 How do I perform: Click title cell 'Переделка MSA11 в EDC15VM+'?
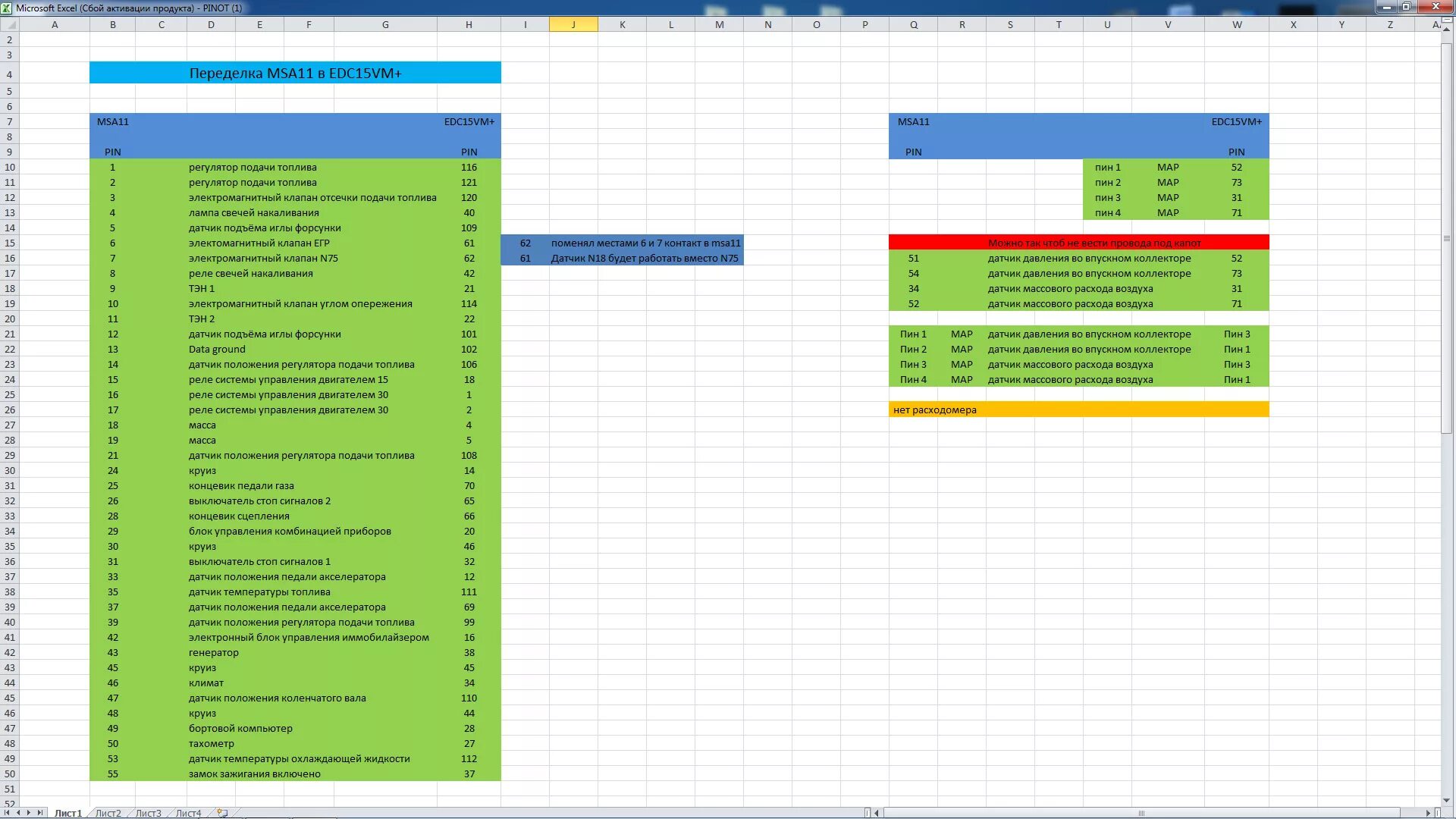(295, 73)
